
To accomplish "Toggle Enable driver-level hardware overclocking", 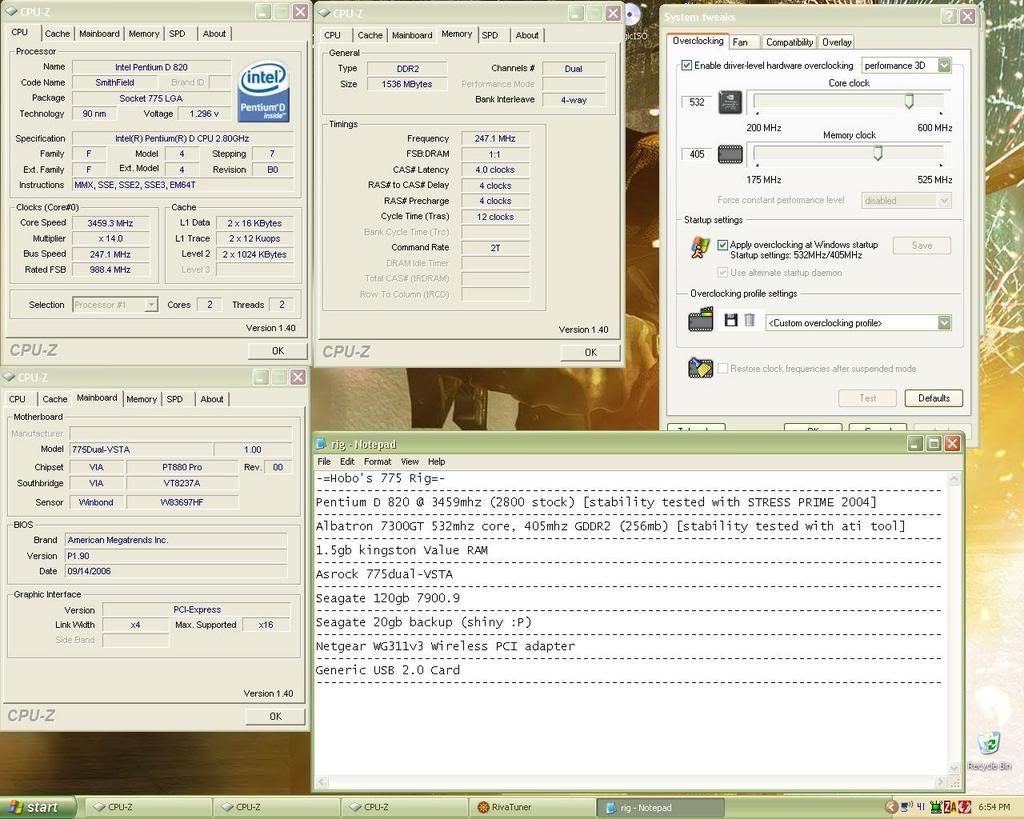I will point(686,65).
